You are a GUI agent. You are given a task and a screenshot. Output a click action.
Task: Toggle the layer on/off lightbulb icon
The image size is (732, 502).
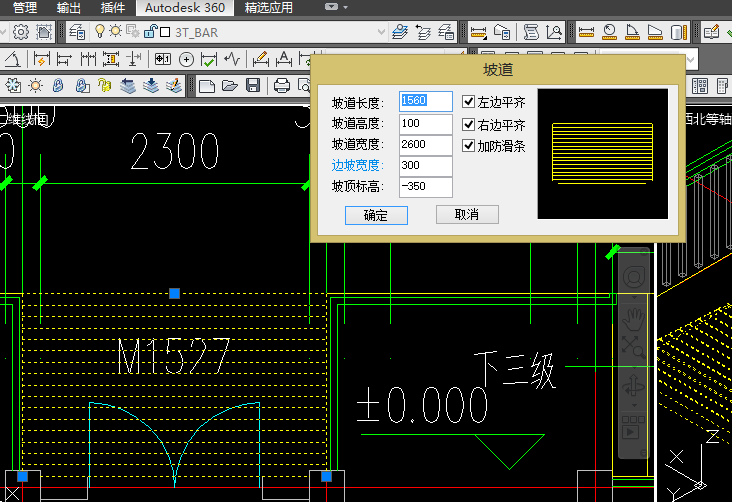click(99, 31)
